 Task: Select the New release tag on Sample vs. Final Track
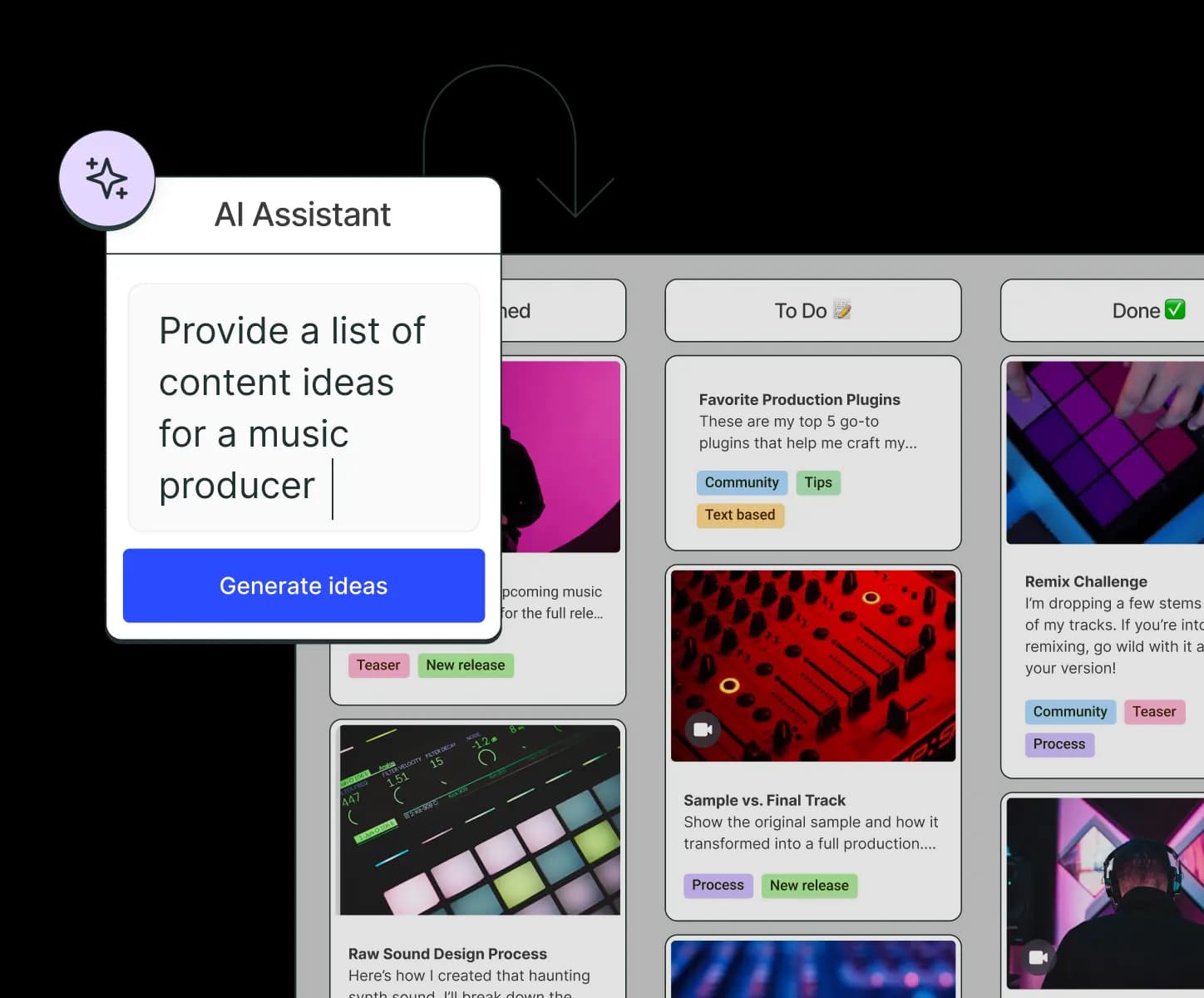[x=809, y=885]
